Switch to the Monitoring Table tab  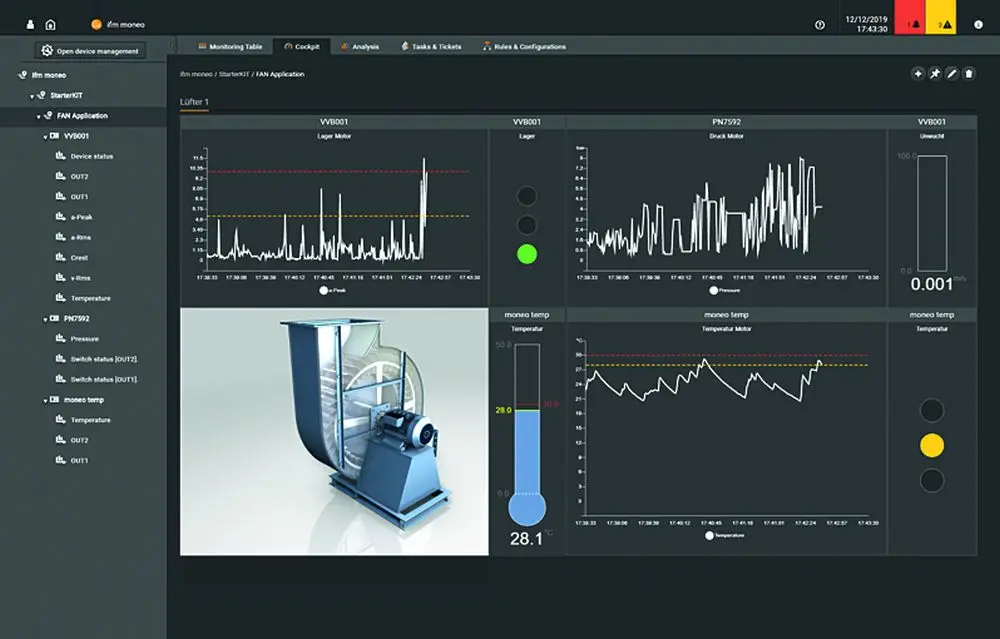[230, 46]
